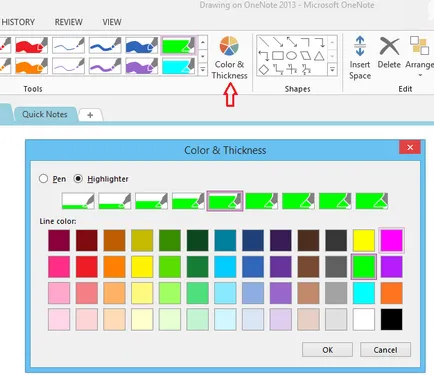Confirm the dialog with OK

tap(327, 350)
